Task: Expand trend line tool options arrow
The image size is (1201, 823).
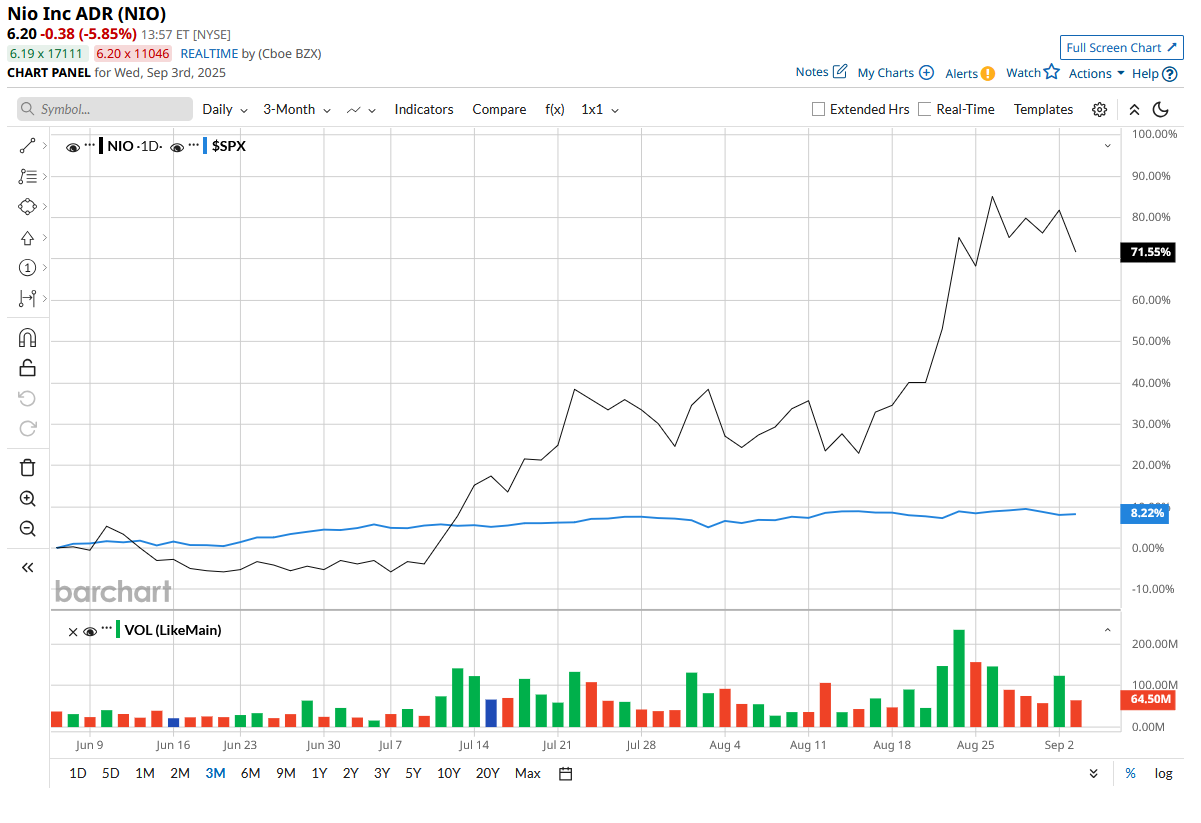Action: [x=44, y=146]
